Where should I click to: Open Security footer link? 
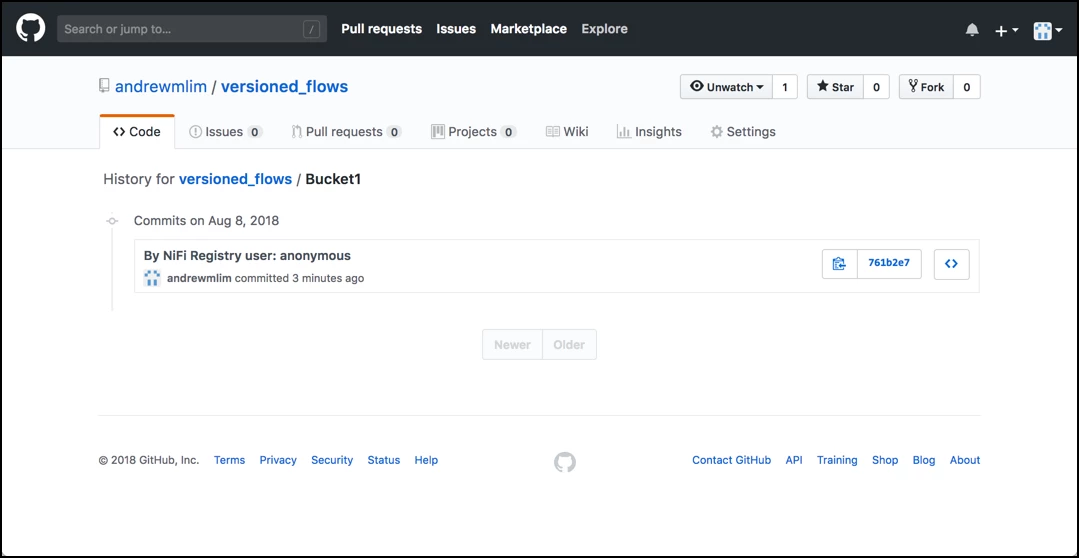click(332, 460)
